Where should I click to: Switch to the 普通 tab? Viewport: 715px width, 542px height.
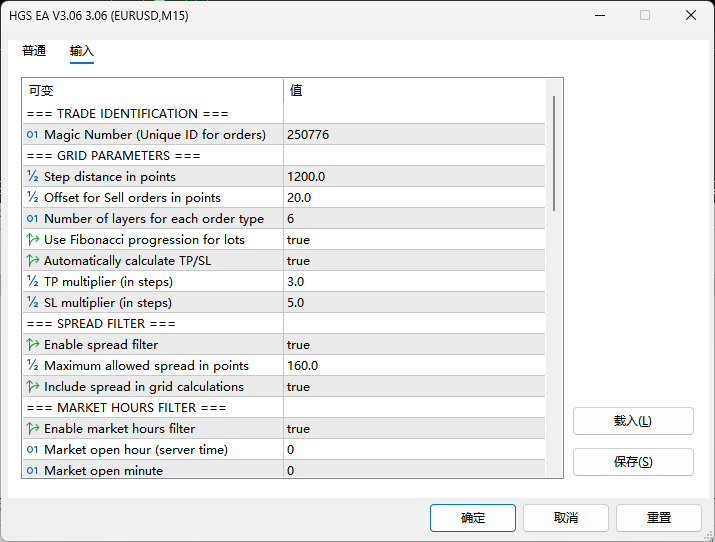coord(34,51)
